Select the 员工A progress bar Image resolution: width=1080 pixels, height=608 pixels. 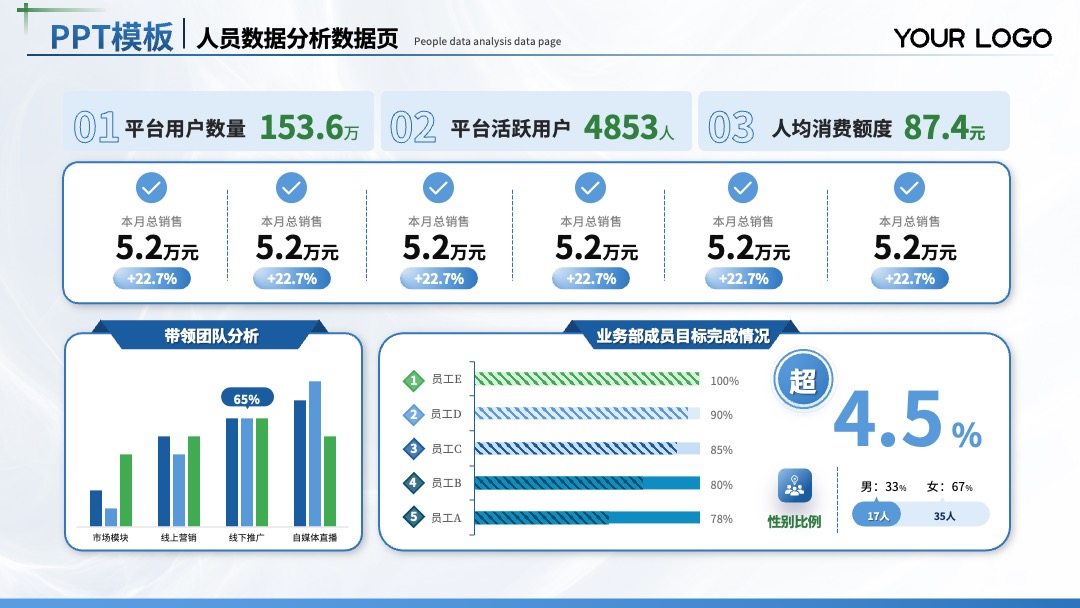pos(588,517)
